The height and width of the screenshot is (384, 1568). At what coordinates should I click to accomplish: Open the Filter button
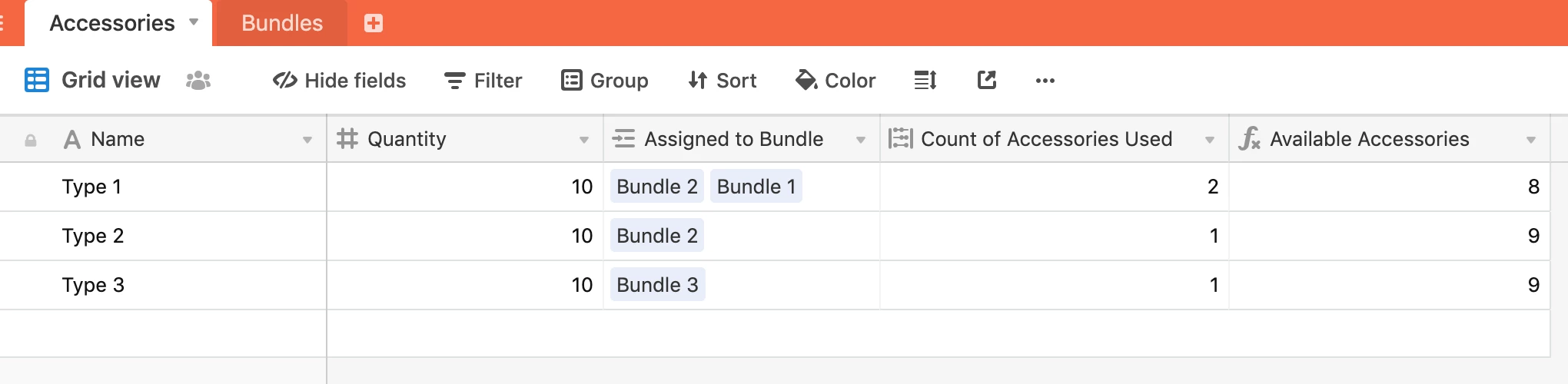coord(483,81)
